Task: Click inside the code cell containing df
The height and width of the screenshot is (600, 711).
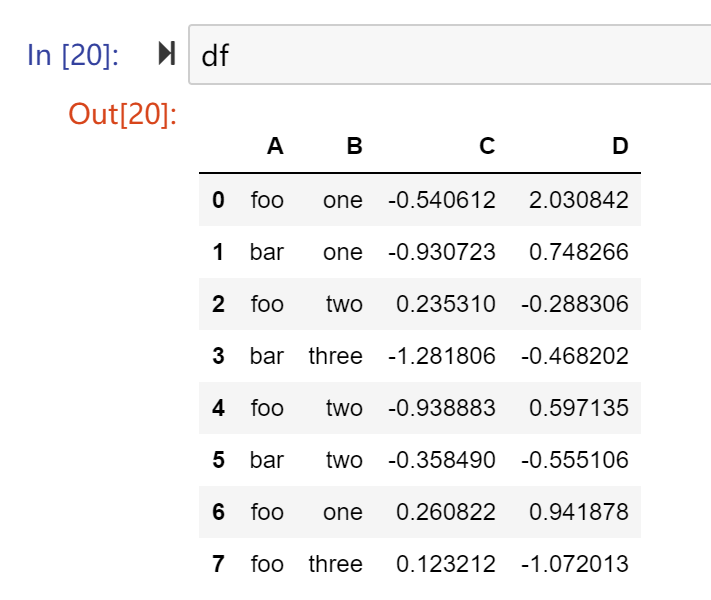Action: point(449,55)
